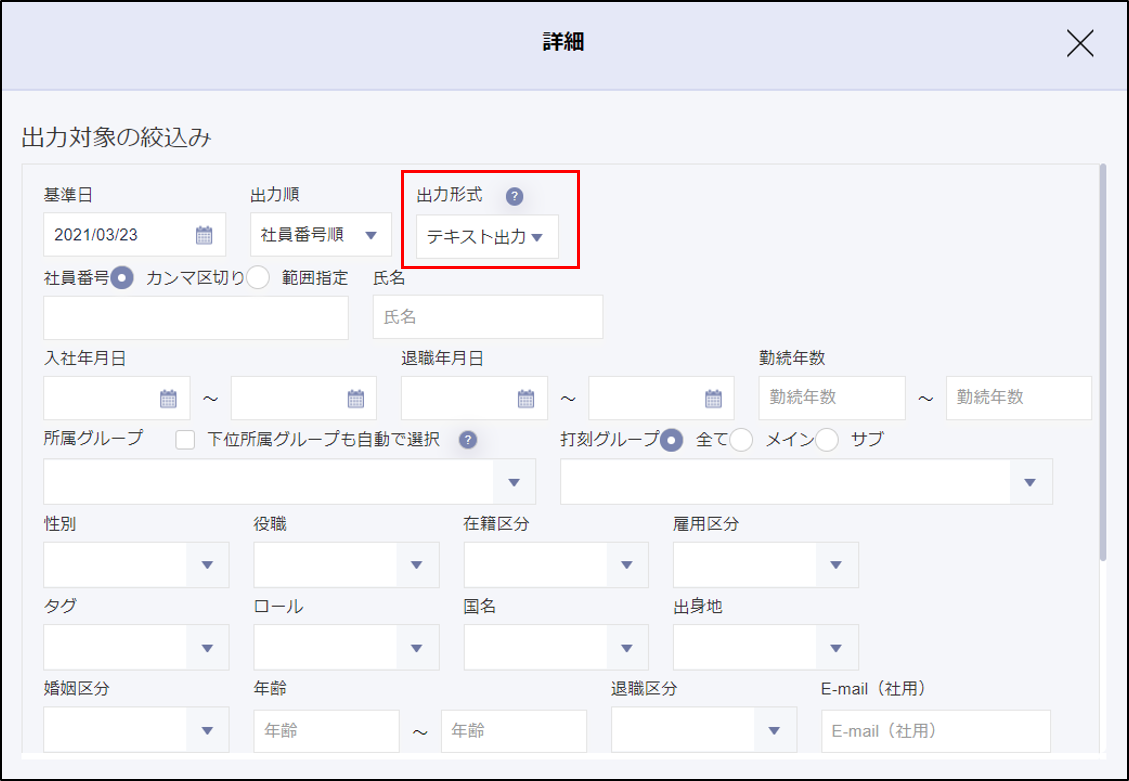Open calendar picker for 基準日 field
1129x781 pixels.
pos(204,236)
